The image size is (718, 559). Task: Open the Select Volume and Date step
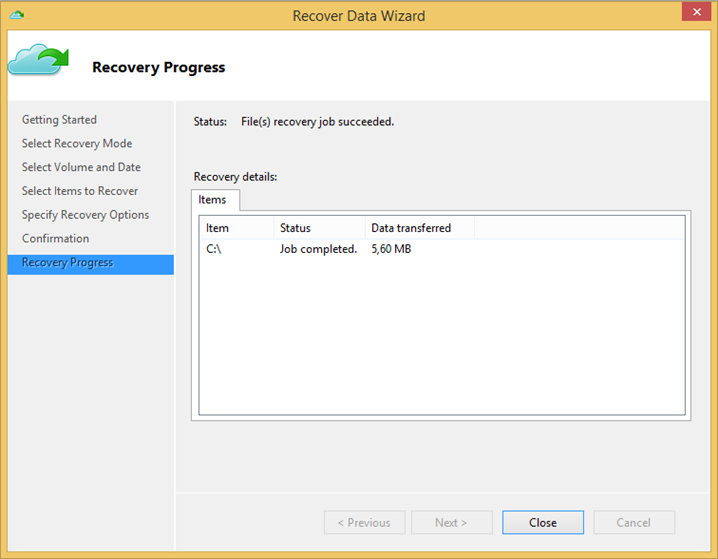pyautogui.click(x=81, y=168)
